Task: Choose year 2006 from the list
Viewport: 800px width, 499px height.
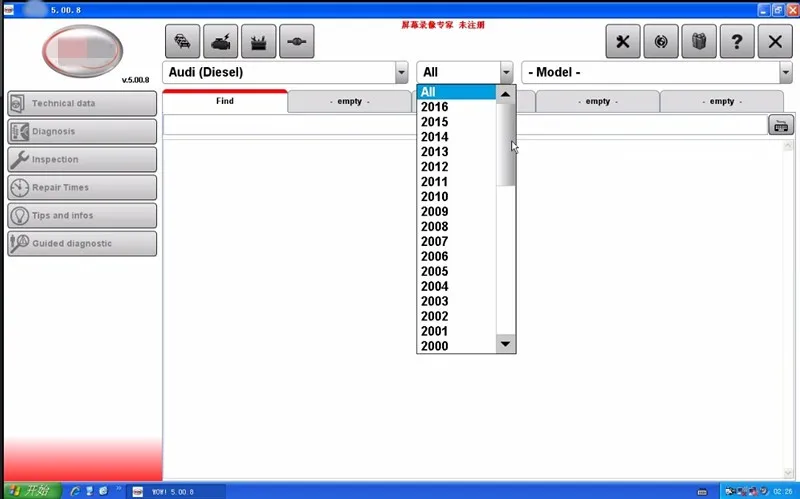Action: click(457, 257)
